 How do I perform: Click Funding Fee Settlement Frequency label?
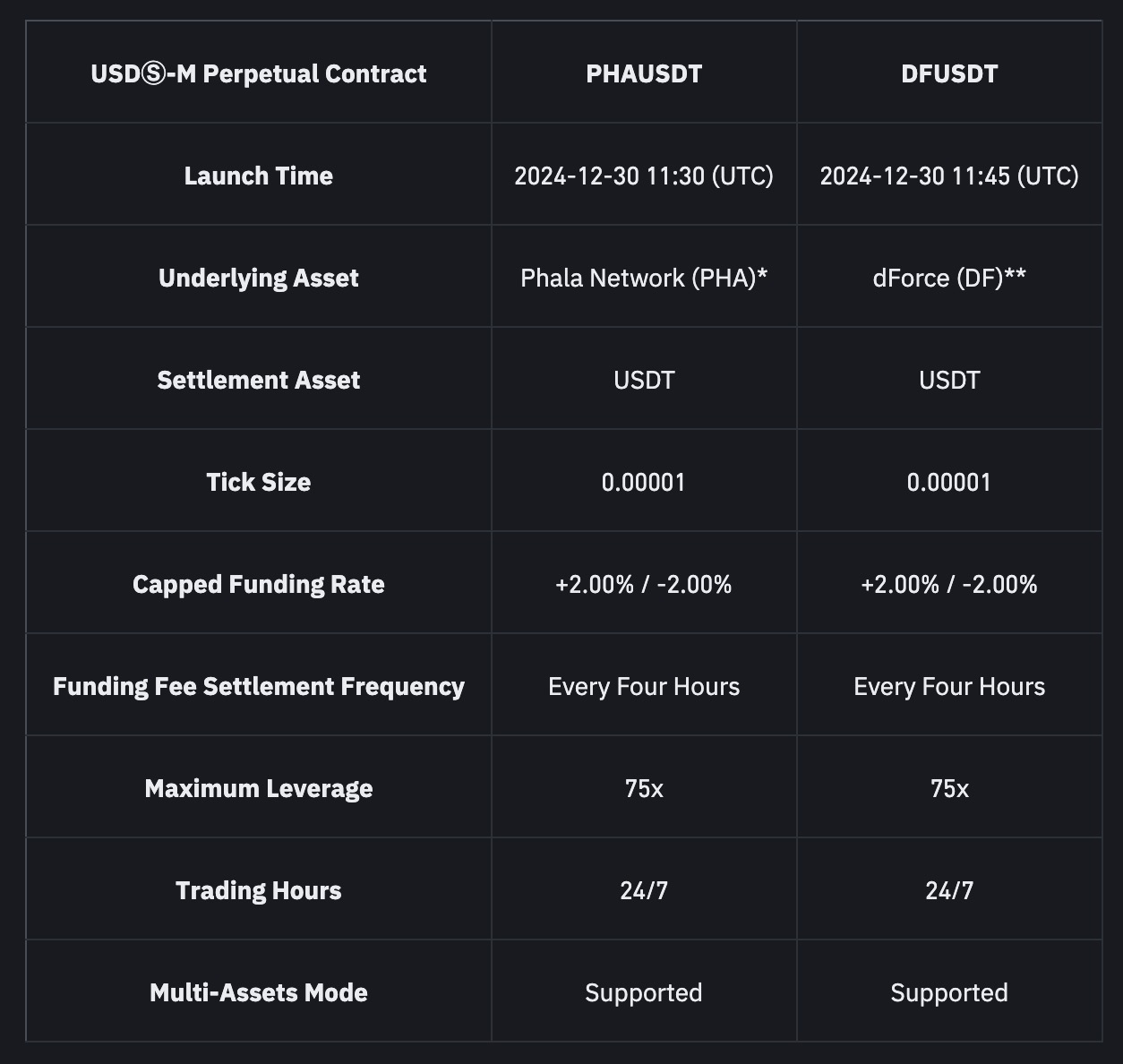coord(259,686)
